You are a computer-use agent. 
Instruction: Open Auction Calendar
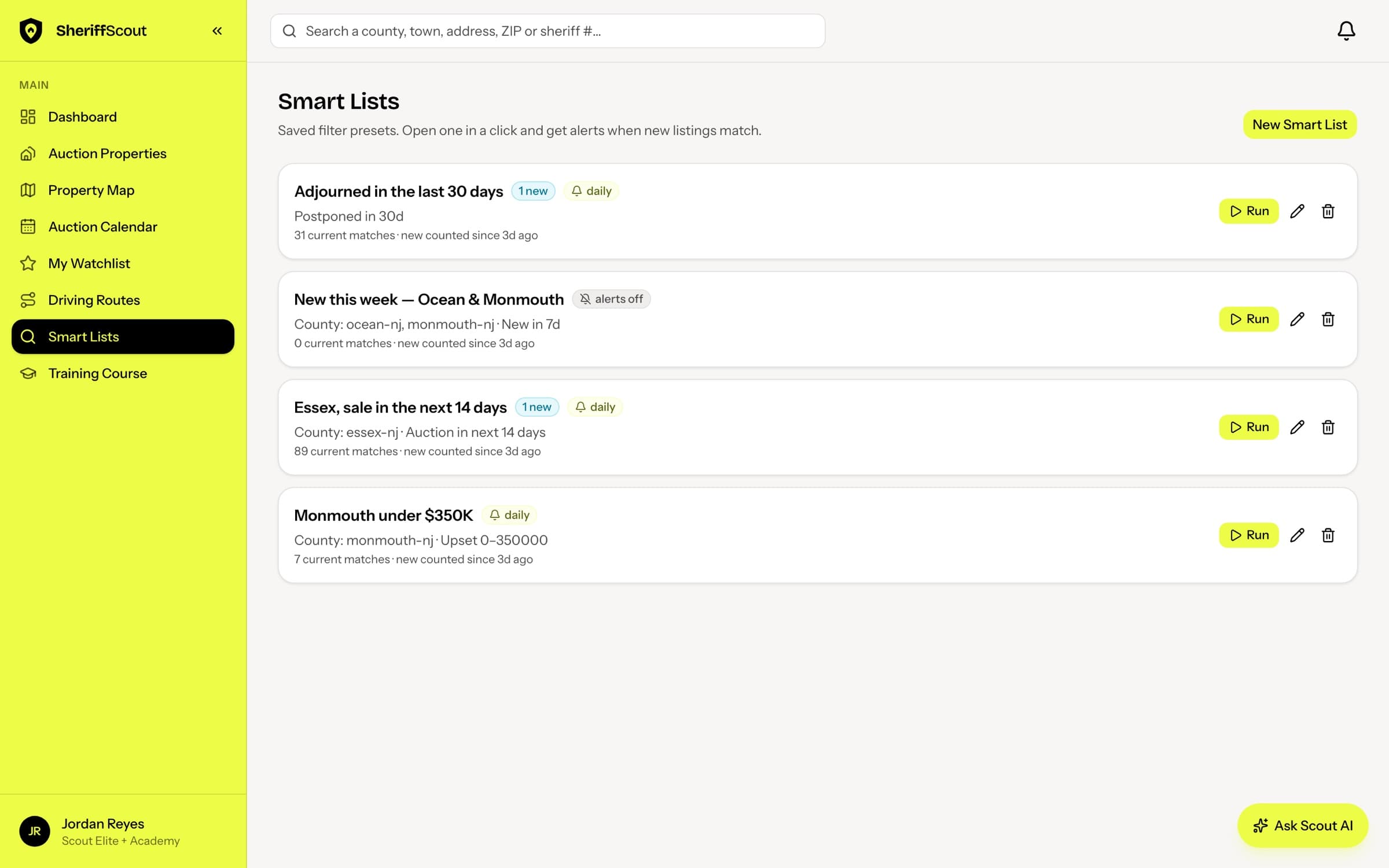123,227
